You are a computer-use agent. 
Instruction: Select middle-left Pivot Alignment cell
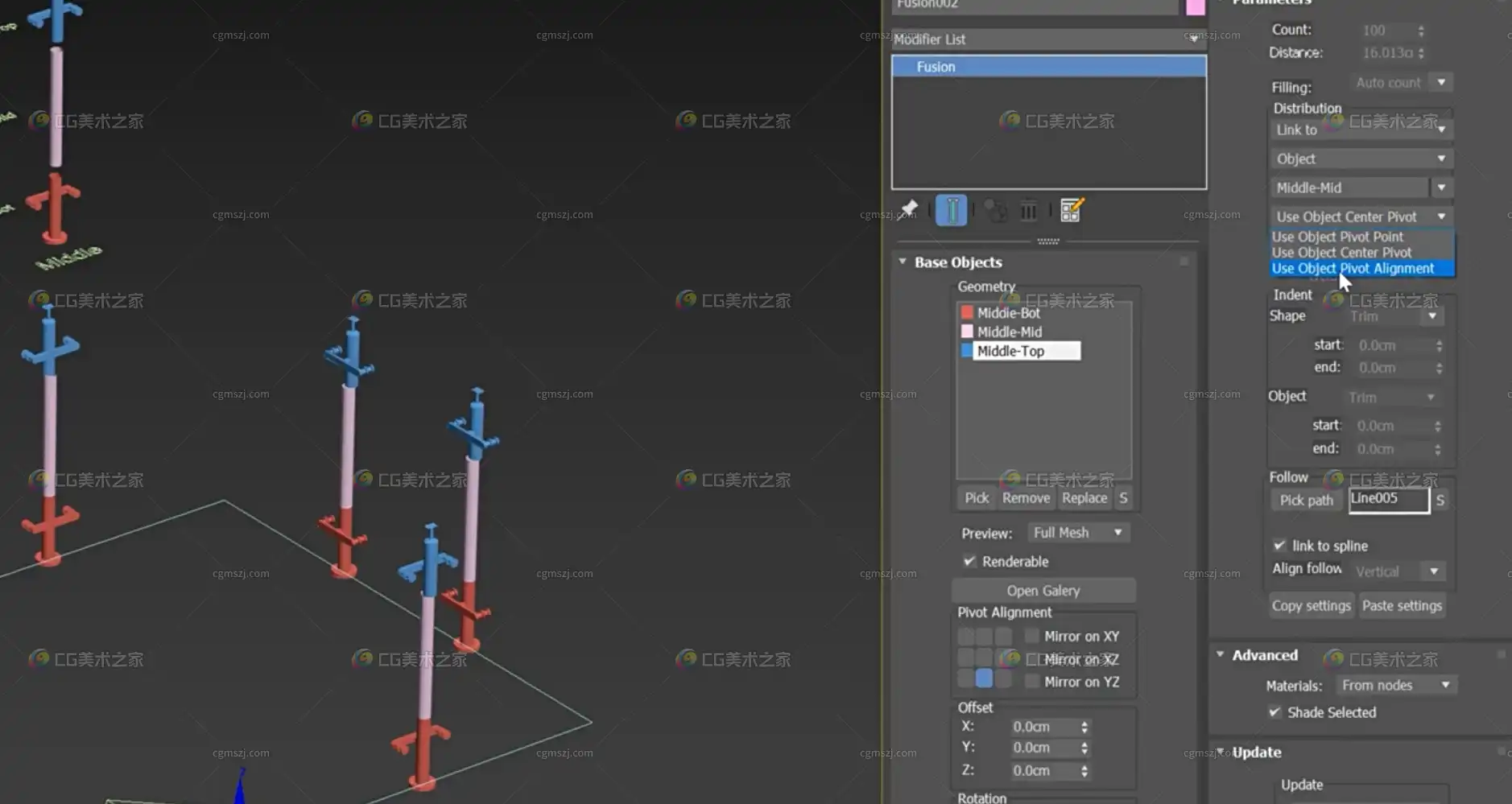966,658
